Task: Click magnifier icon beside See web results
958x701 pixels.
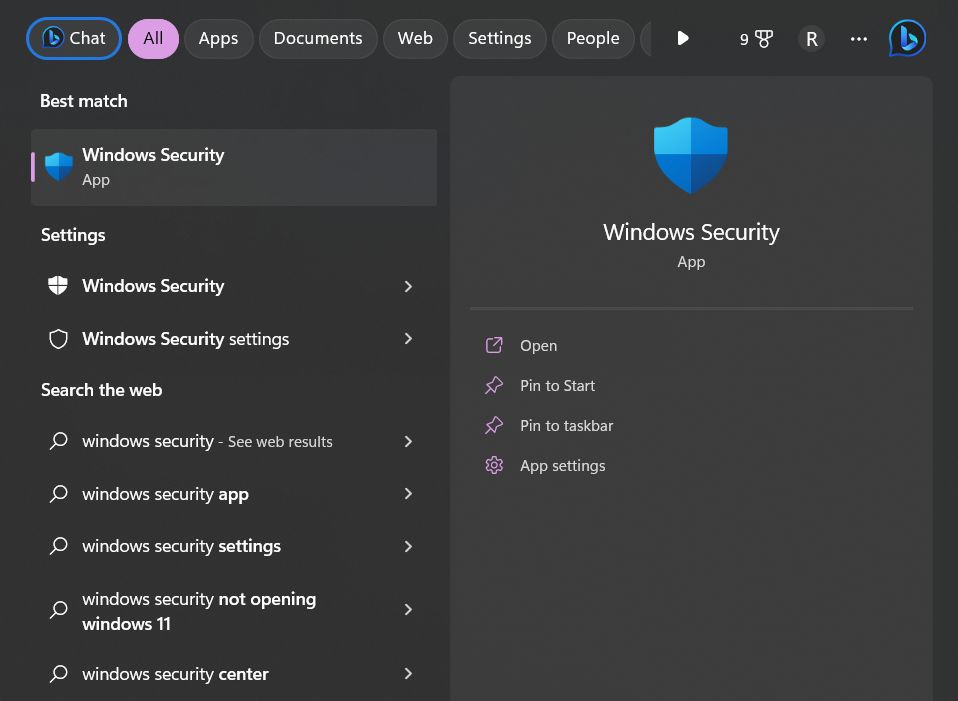Action: (59, 441)
